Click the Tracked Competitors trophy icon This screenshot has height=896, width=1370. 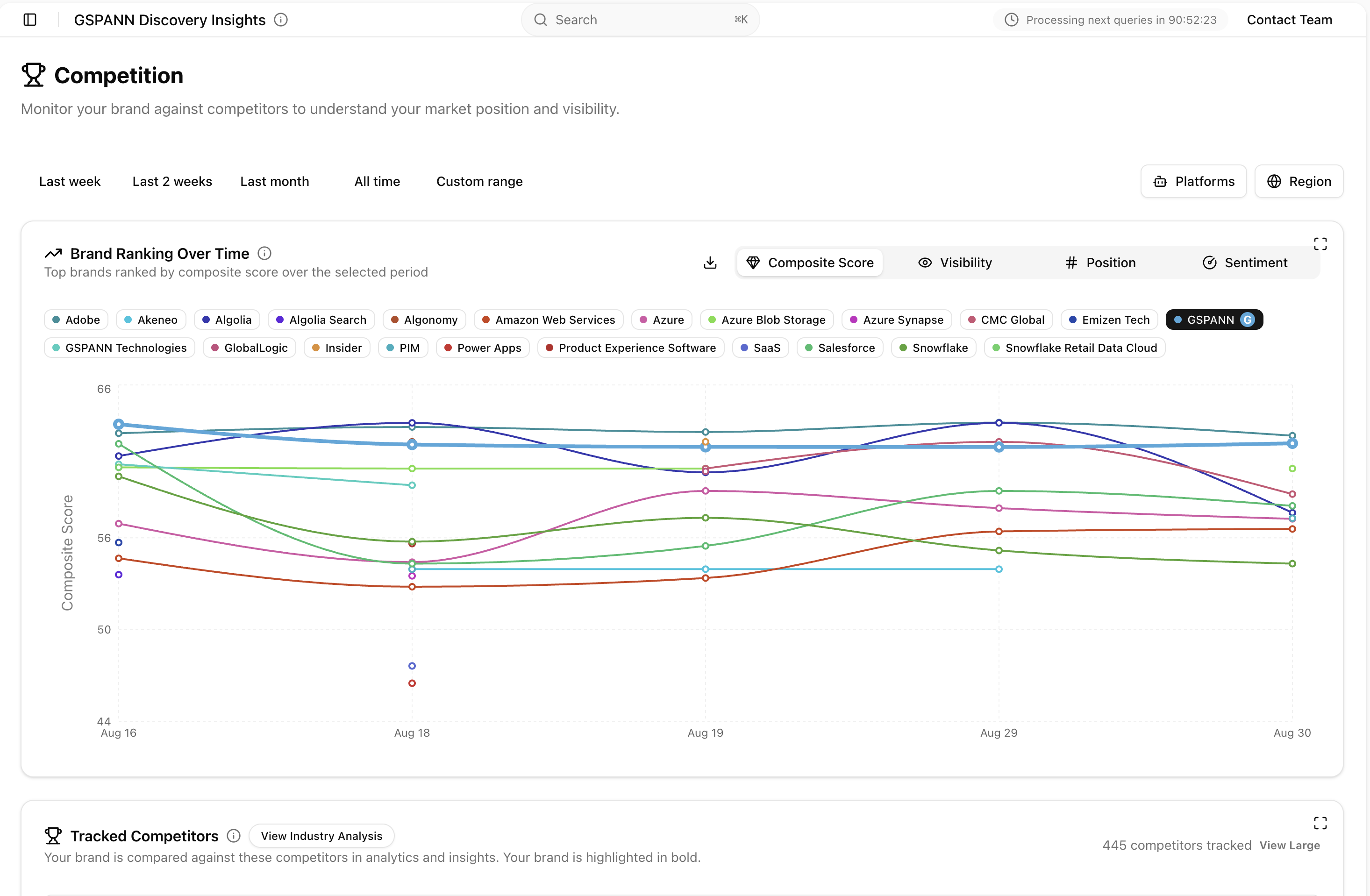[54, 836]
